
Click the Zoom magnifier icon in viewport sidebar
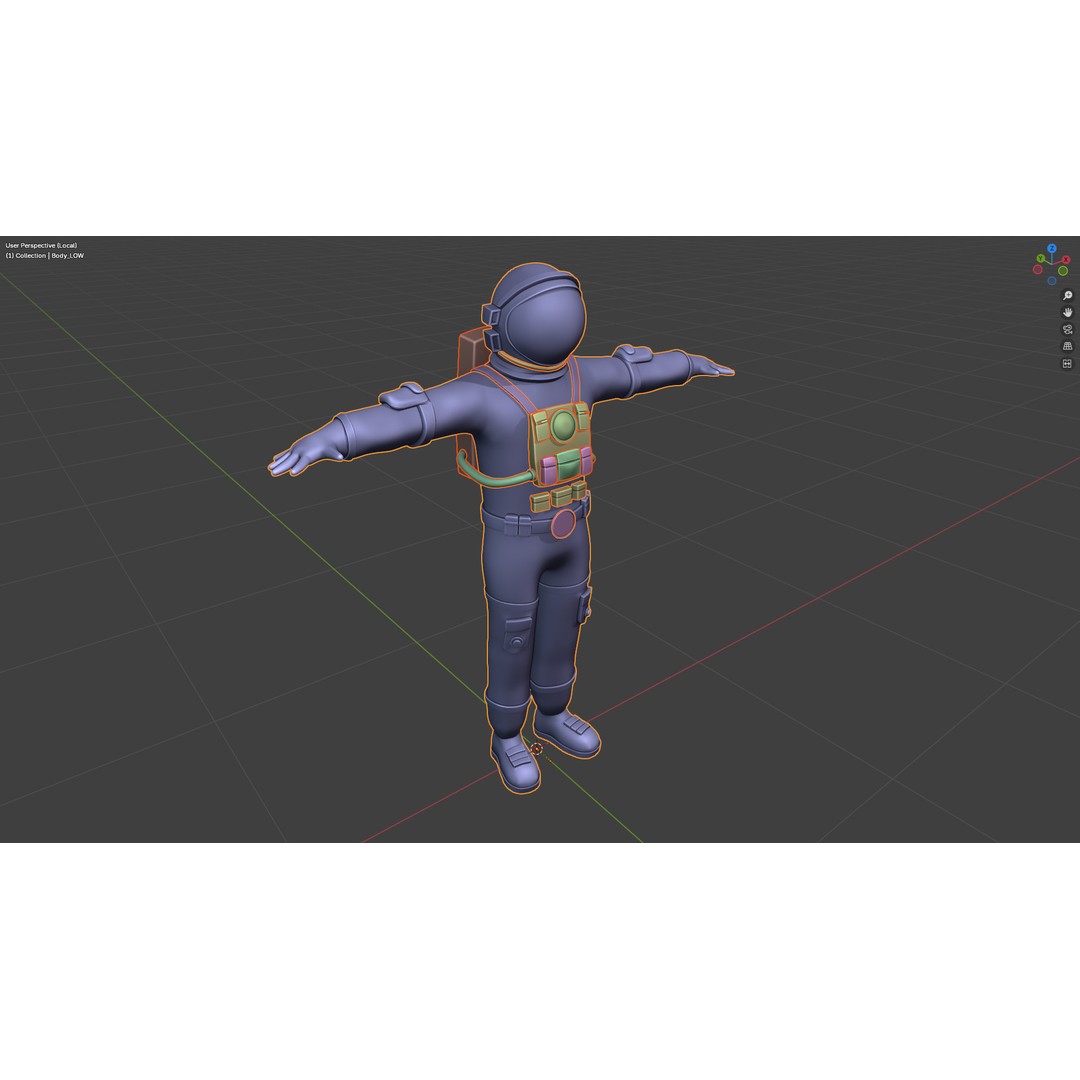tap(1066, 295)
